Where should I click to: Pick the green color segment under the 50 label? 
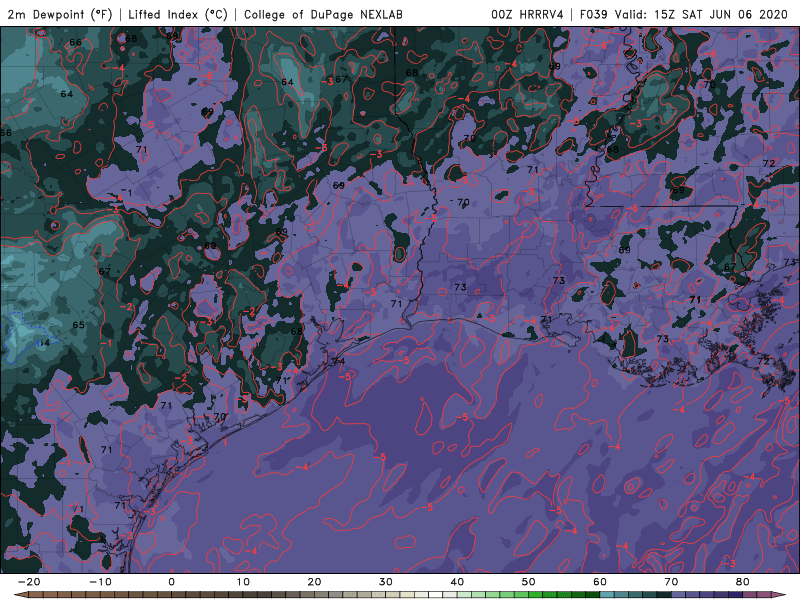(536, 595)
